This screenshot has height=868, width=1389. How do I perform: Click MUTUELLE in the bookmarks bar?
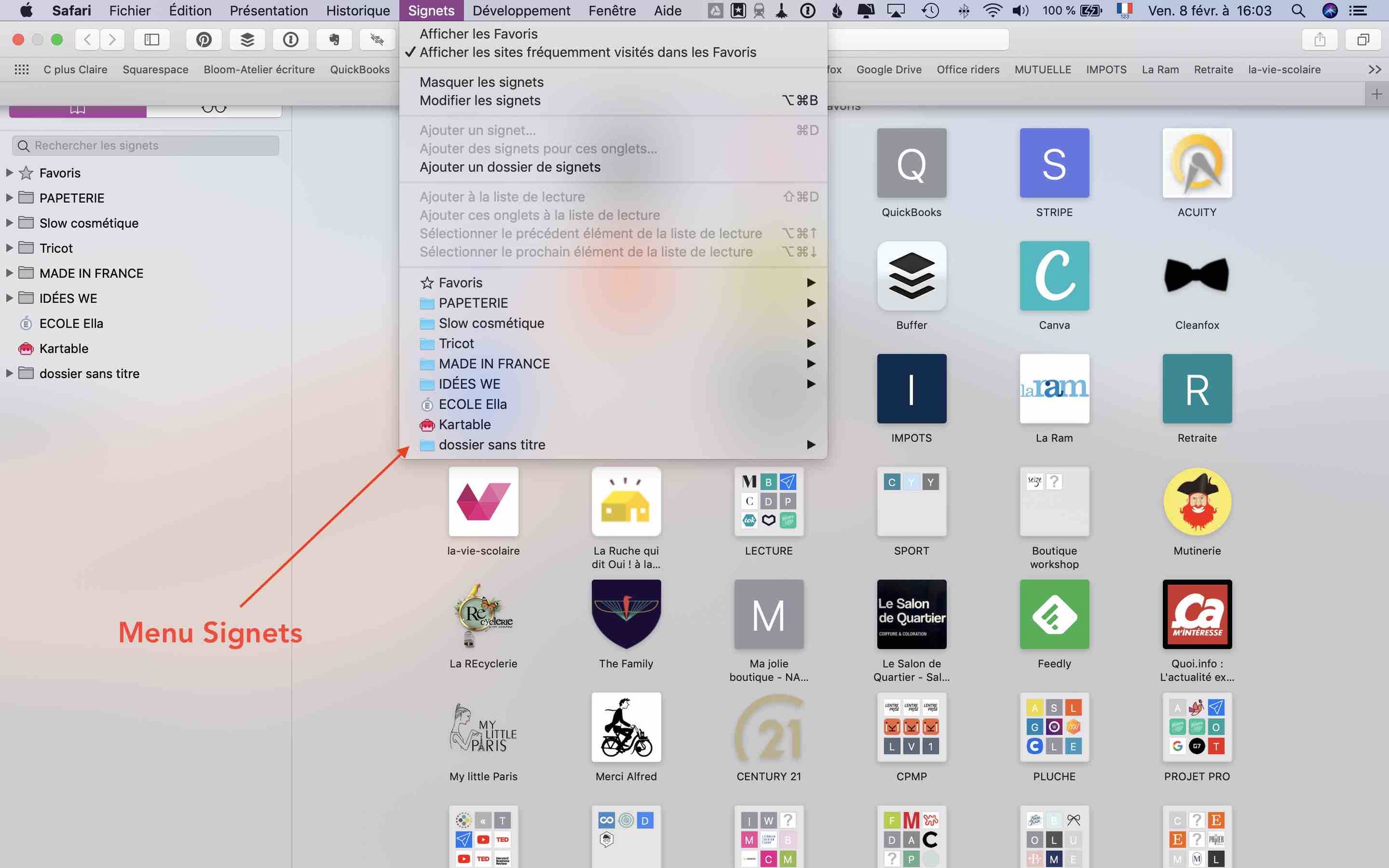click(x=1042, y=69)
